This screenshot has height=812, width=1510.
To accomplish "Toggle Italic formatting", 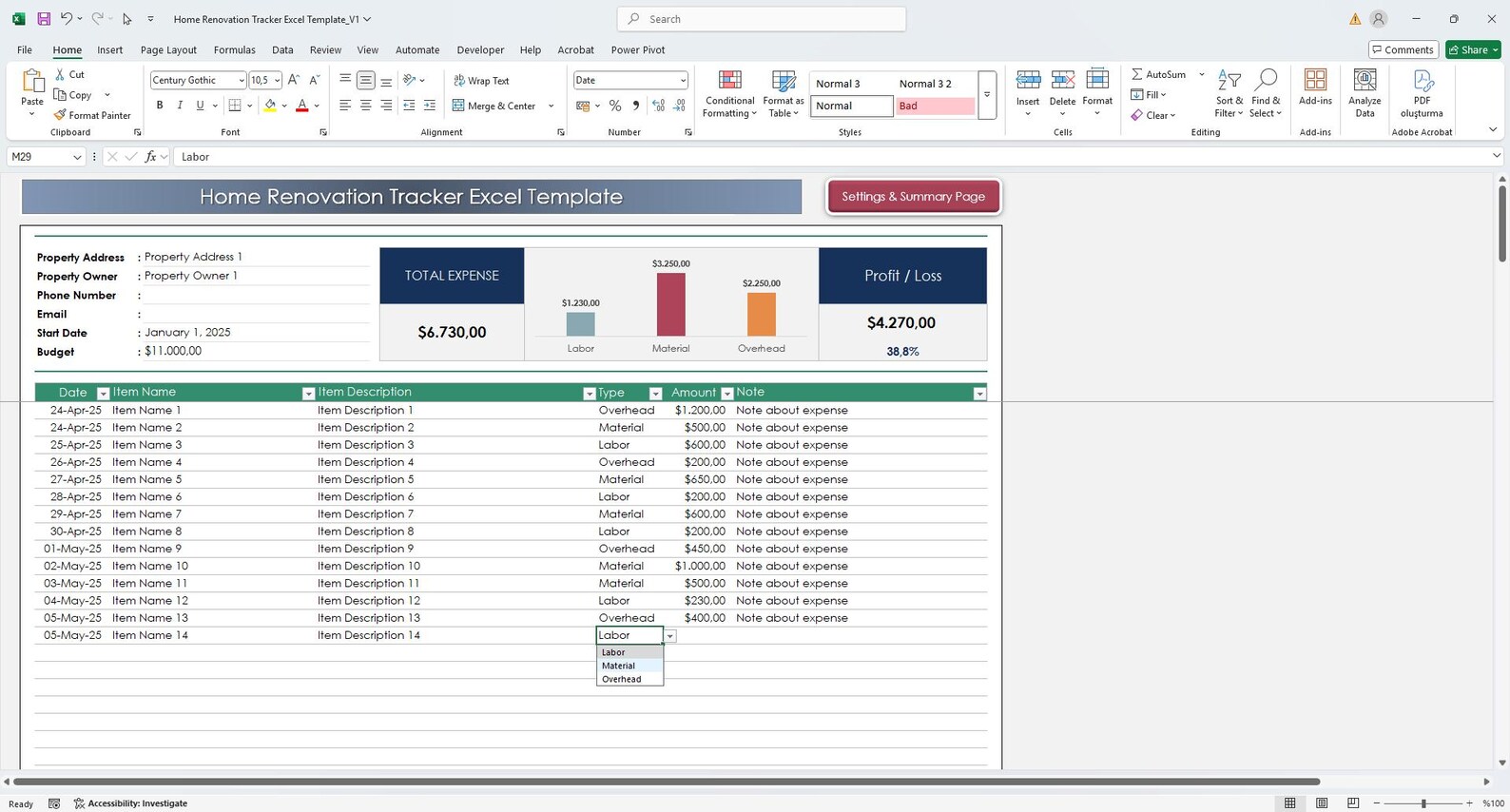I will 180,106.
